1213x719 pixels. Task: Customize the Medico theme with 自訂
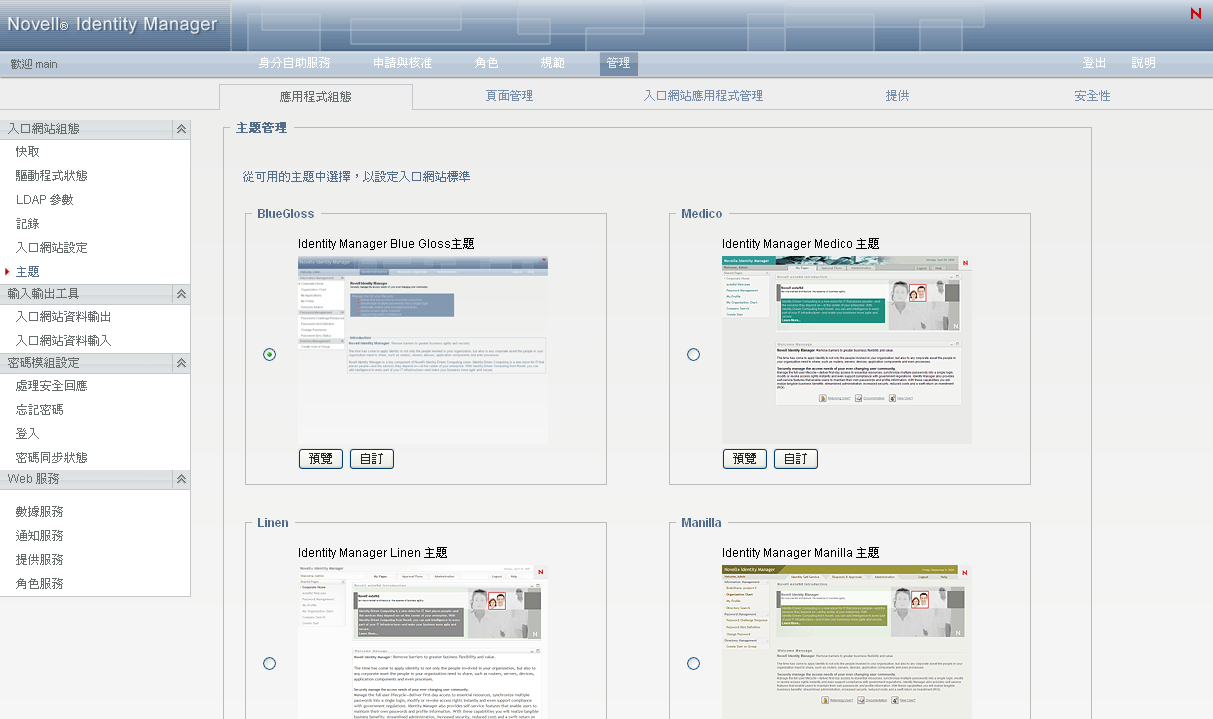pos(796,459)
